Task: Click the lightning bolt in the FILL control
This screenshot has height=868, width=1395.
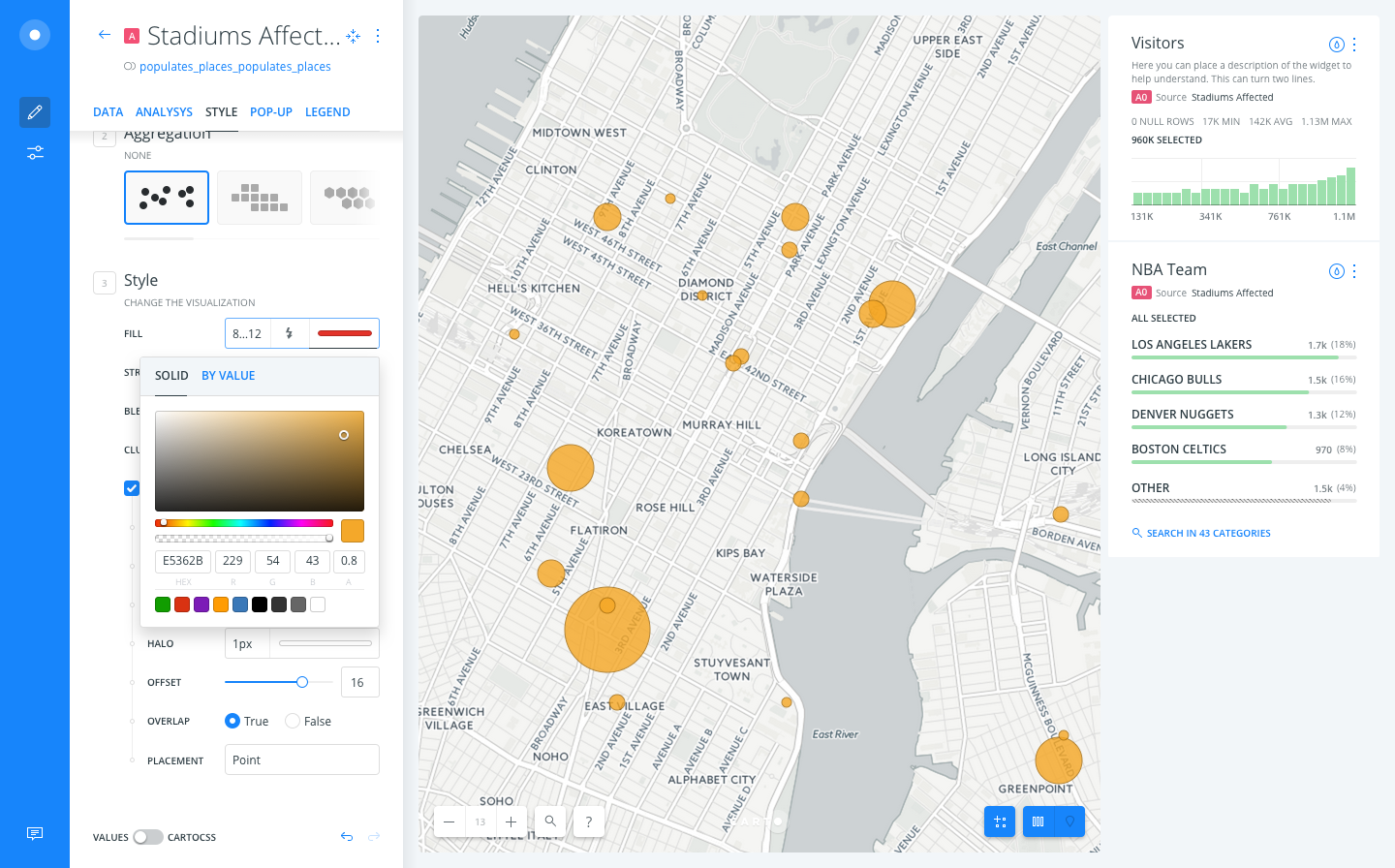Action: point(289,332)
